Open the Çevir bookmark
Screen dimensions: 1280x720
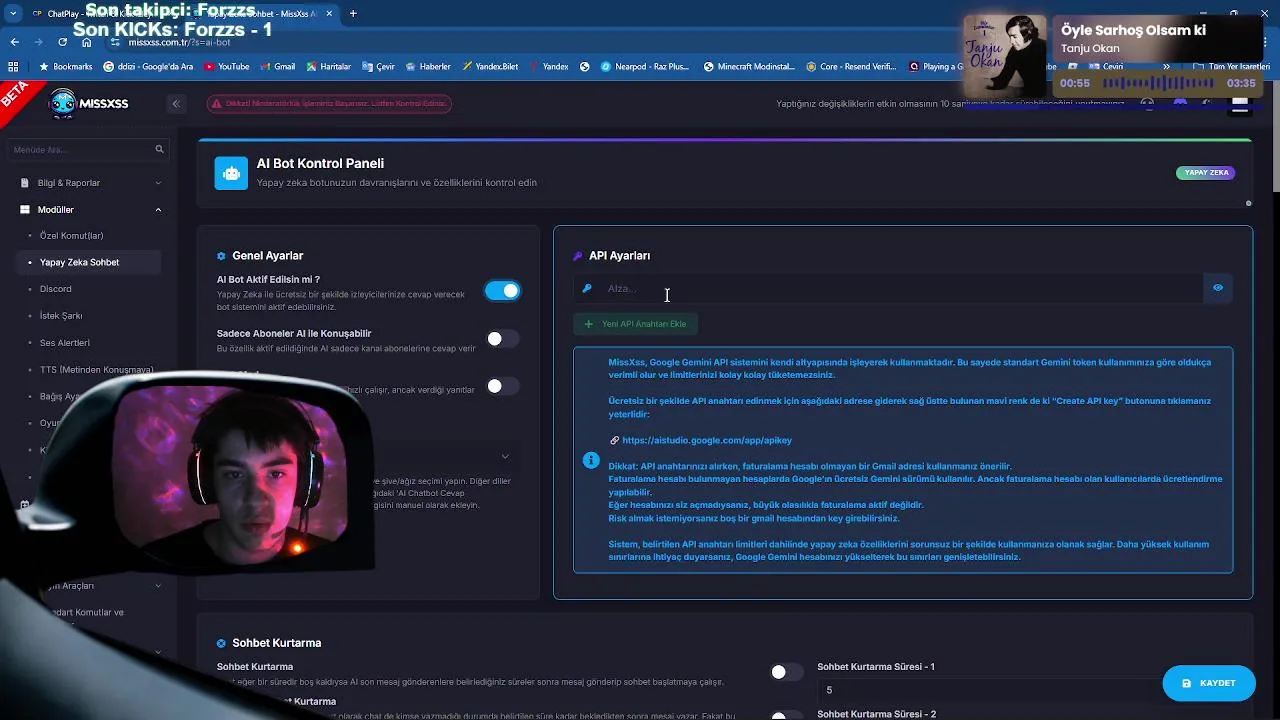tap(379, 67)
